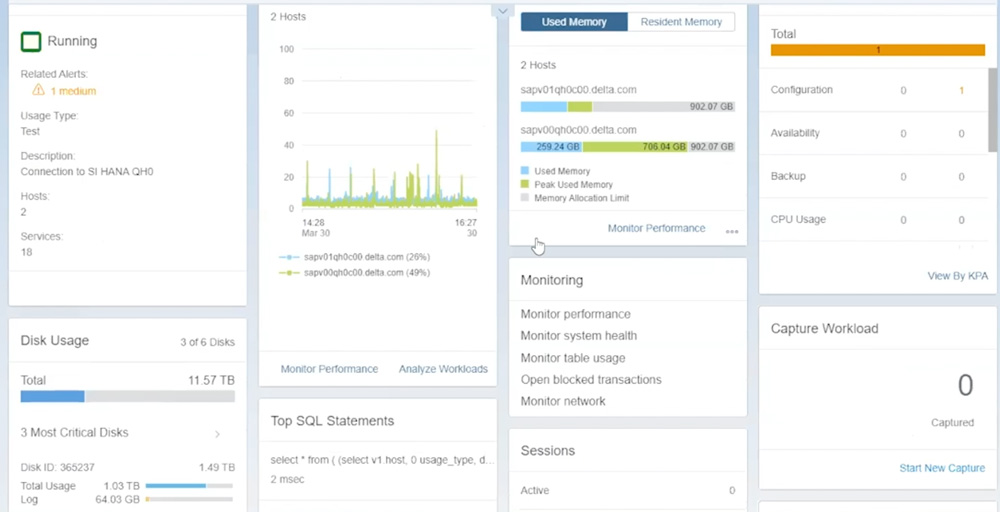
Task: Switch to Resident Memory view
Action: click(681, 22)
